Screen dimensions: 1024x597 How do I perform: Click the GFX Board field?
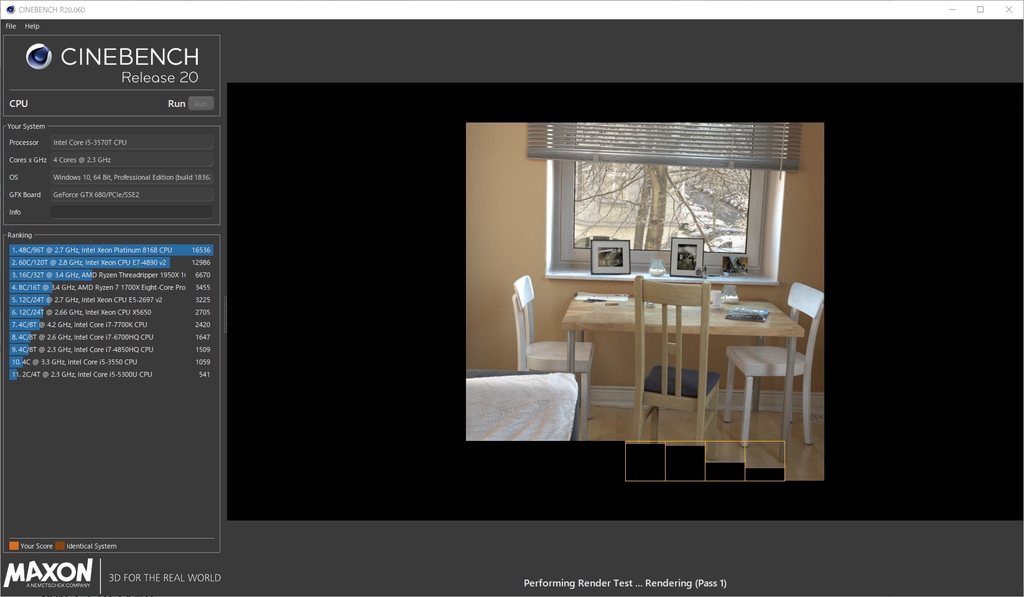pos(131,194)
